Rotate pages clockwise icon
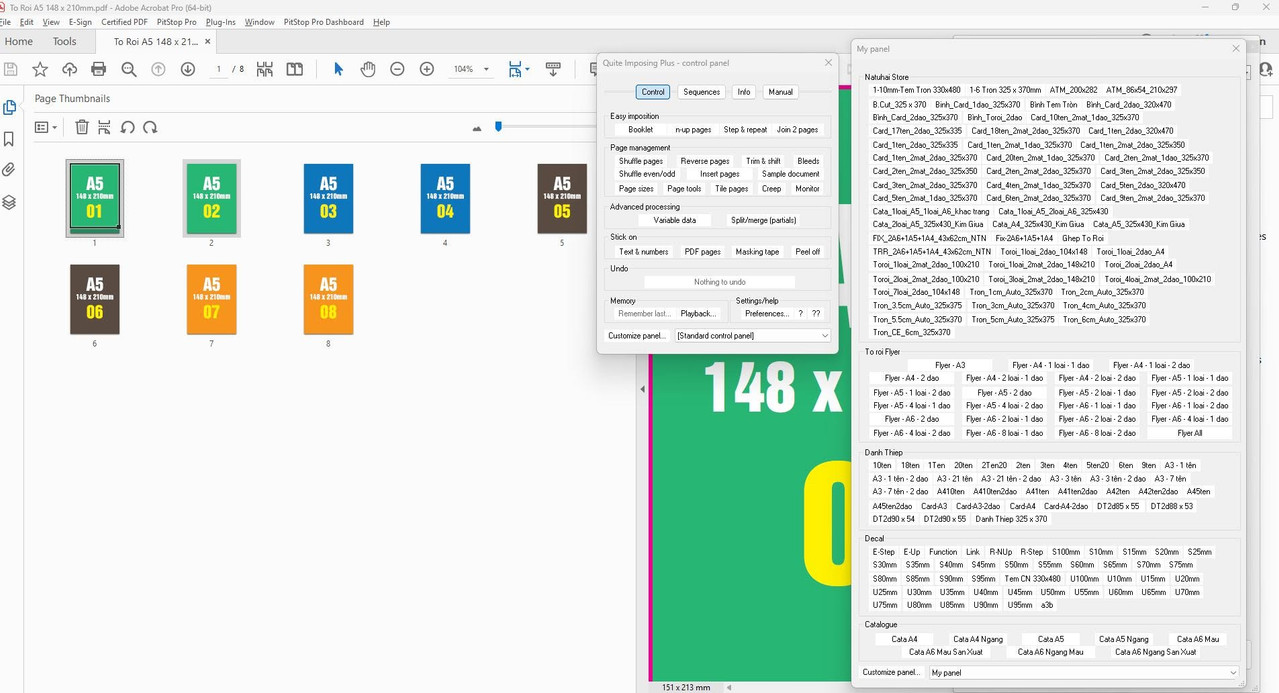 coord(150,127)
